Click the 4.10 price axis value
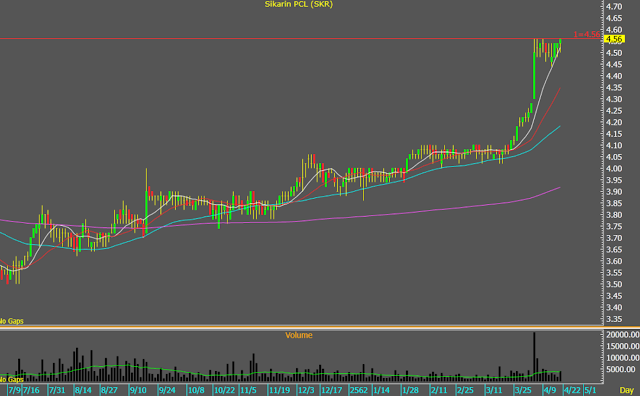Viewport: 640px width, 396px height. [x=614, y=145]
